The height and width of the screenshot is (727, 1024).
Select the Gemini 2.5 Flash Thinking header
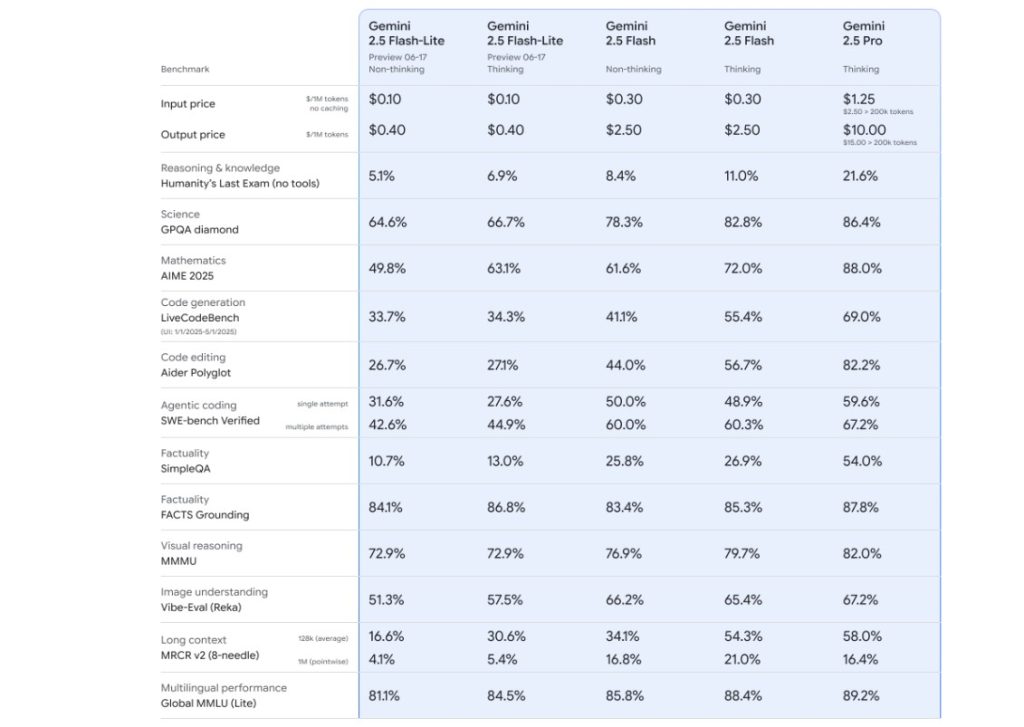point(749,33)
